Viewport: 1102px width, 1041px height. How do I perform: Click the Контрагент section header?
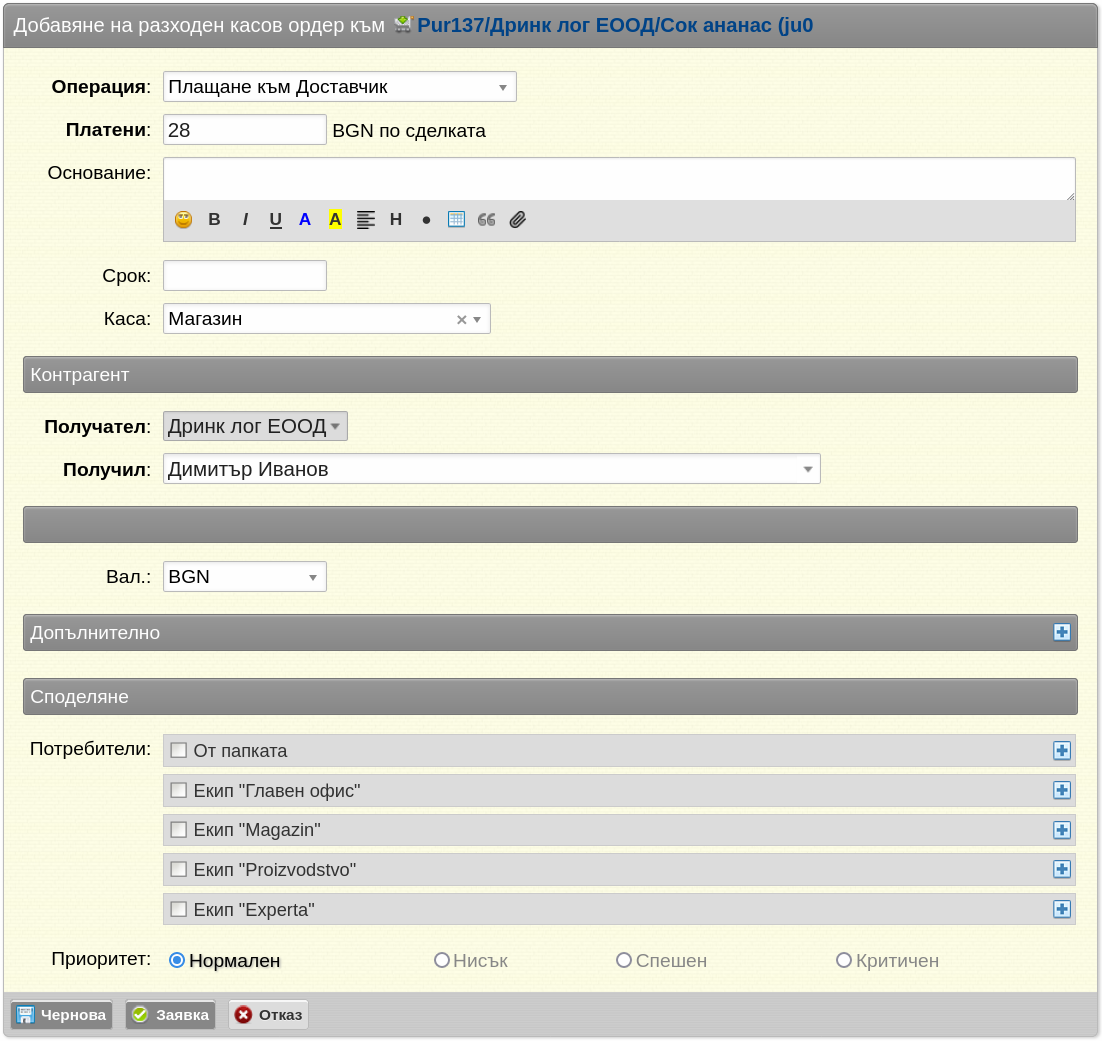pos(550,375)
